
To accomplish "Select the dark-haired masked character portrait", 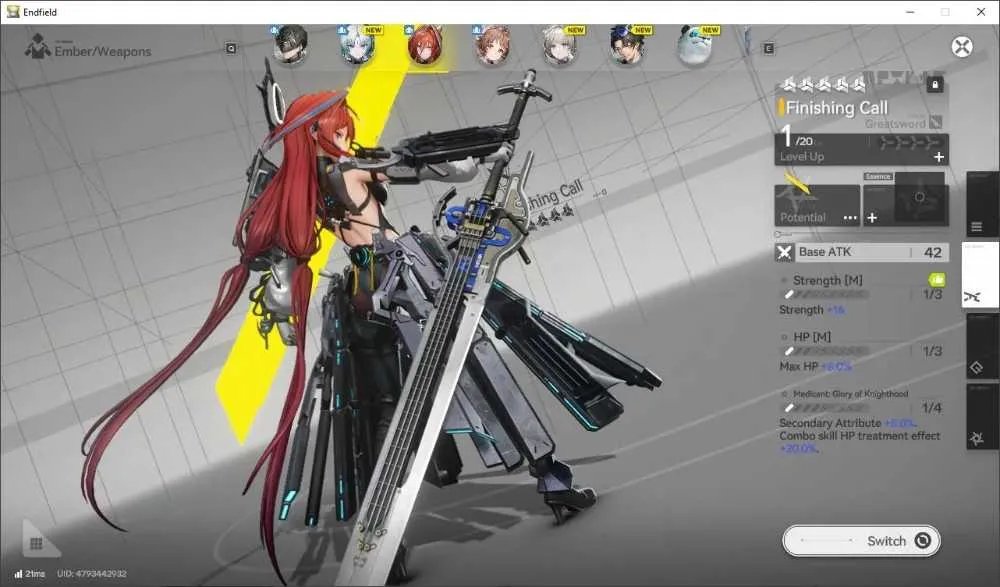I will pos(290,45).
